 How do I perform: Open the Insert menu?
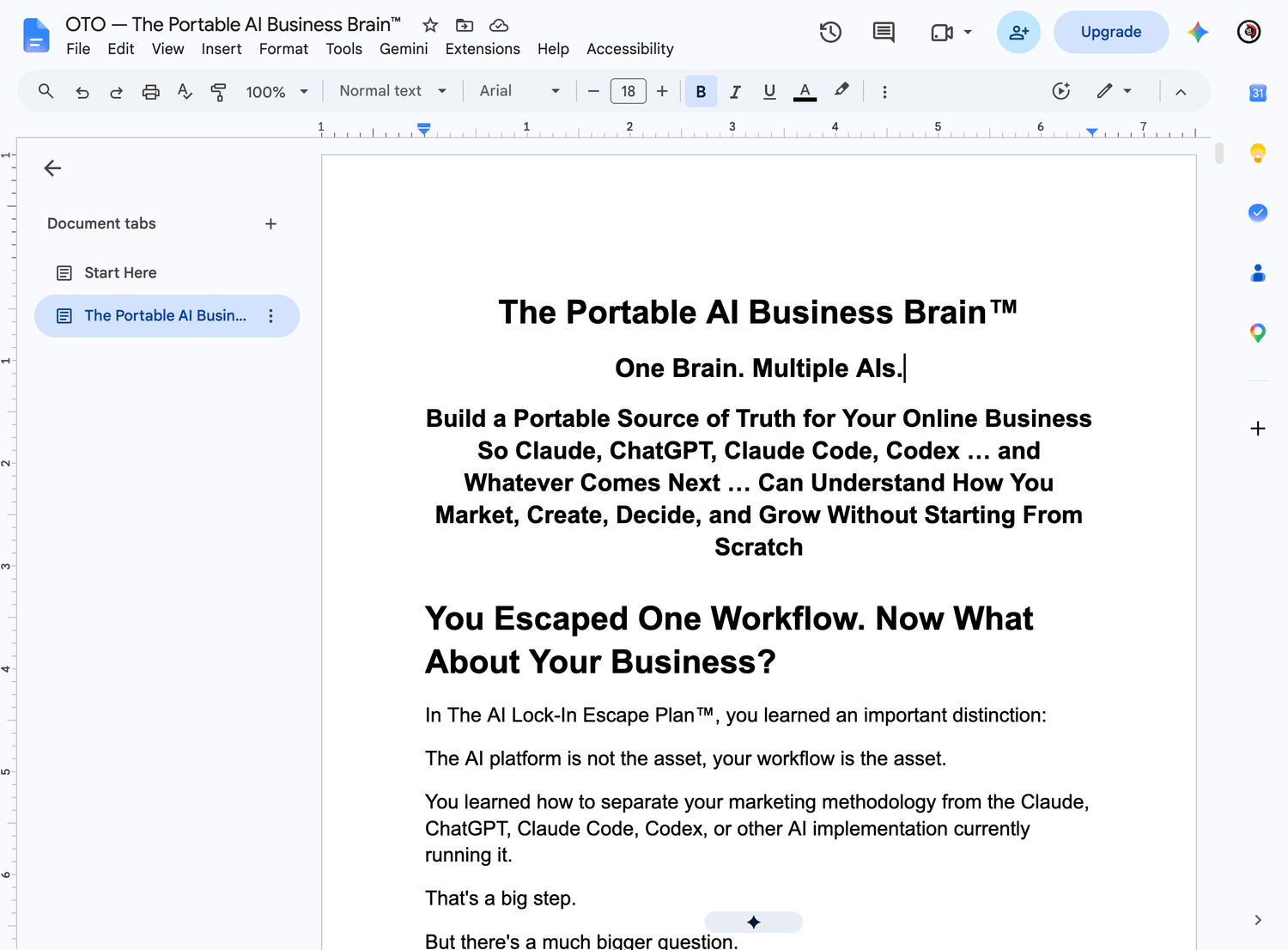coord(222,49)
